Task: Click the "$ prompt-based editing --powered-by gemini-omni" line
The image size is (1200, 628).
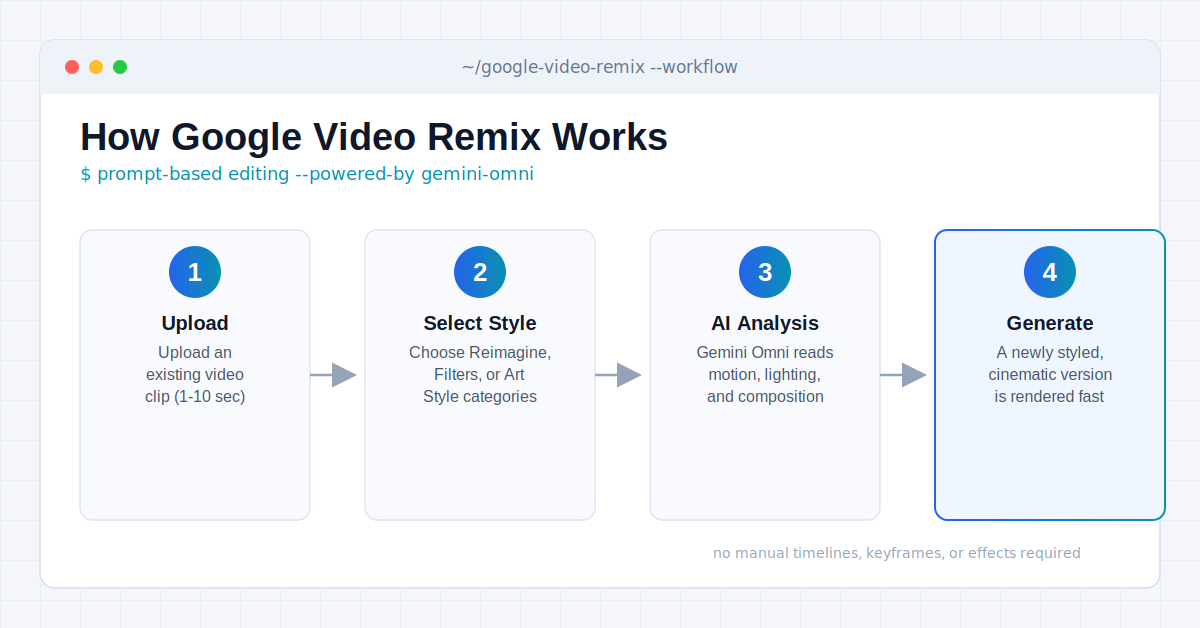Action: [x=307, y=174]
